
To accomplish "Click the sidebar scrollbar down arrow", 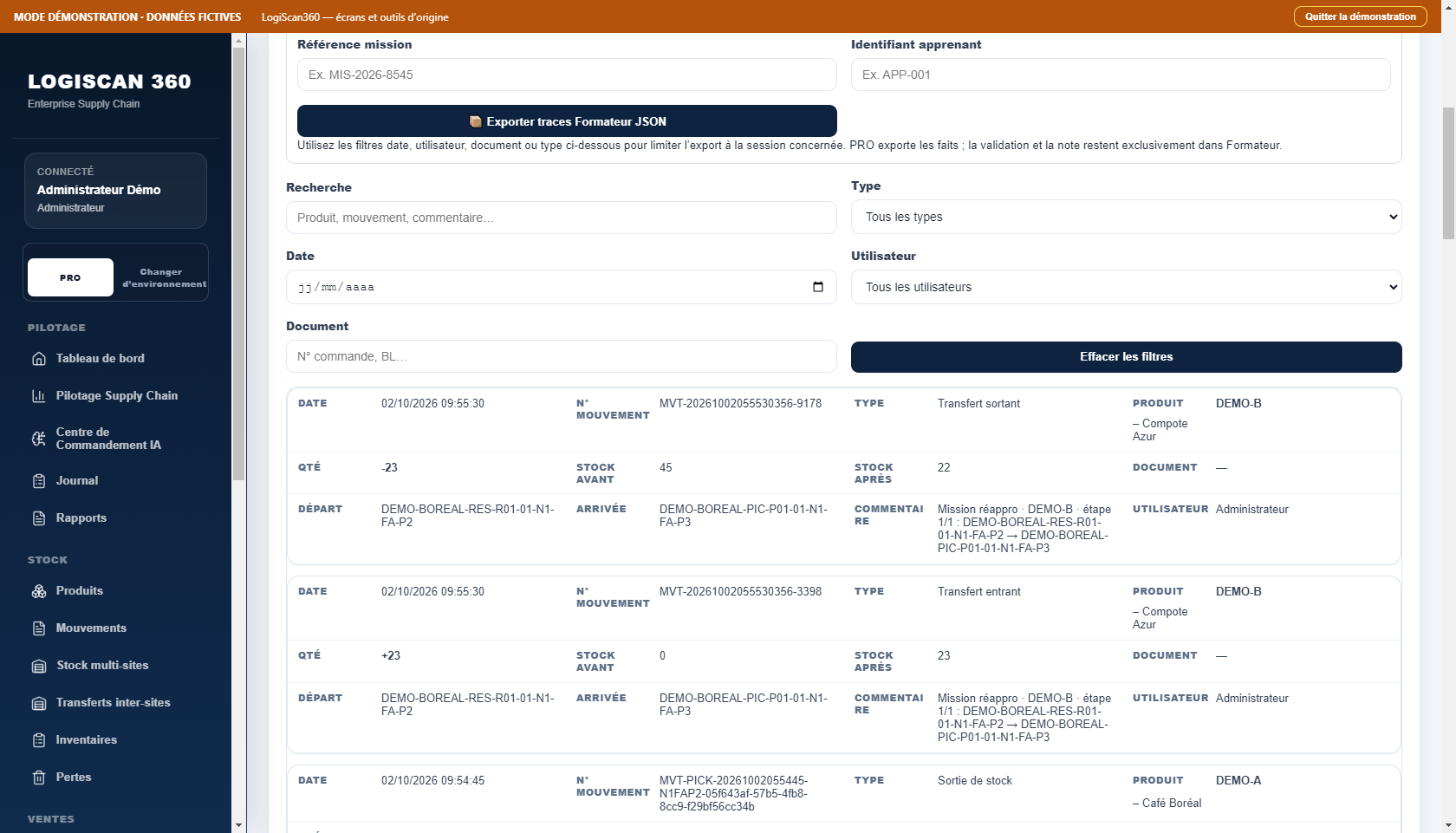I will (x=239, y=825).
